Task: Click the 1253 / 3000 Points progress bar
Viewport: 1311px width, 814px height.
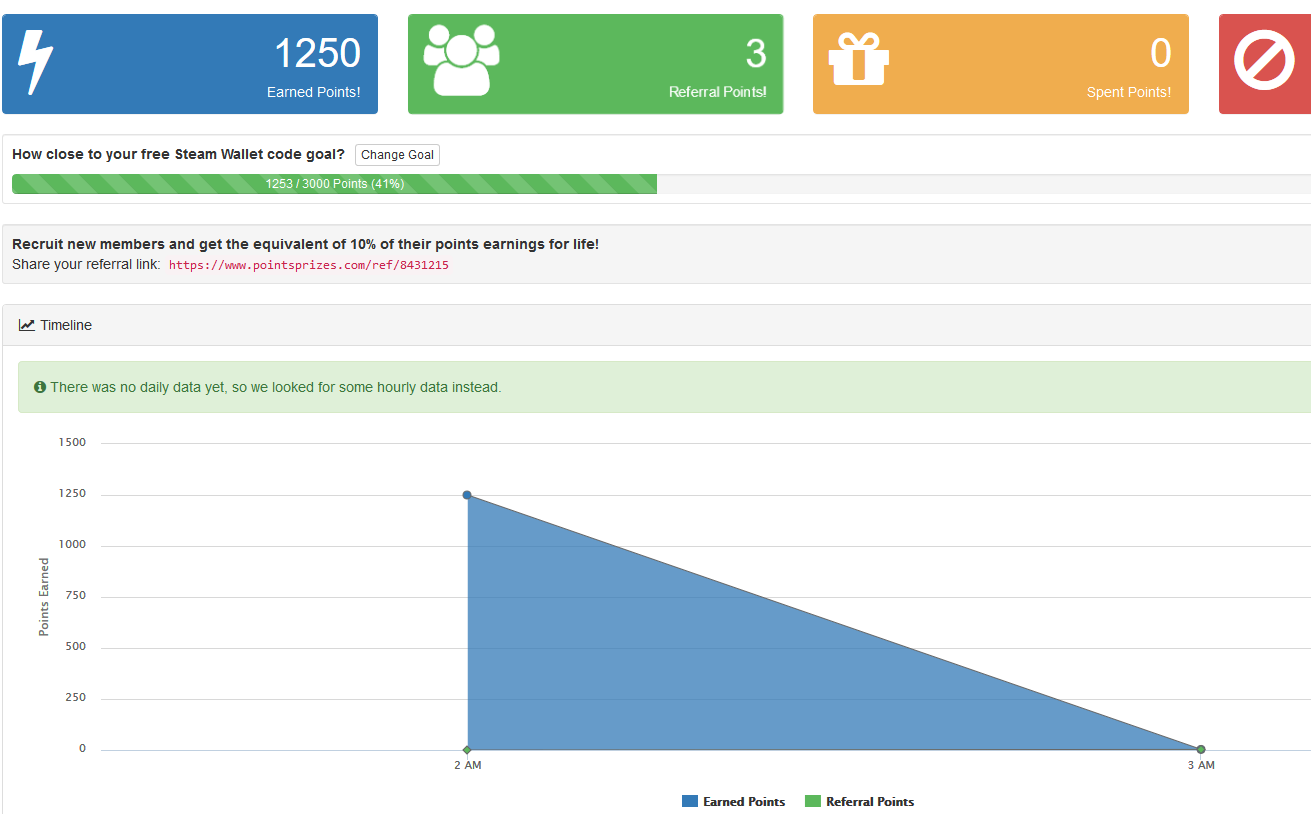Action: coord(334,184)
